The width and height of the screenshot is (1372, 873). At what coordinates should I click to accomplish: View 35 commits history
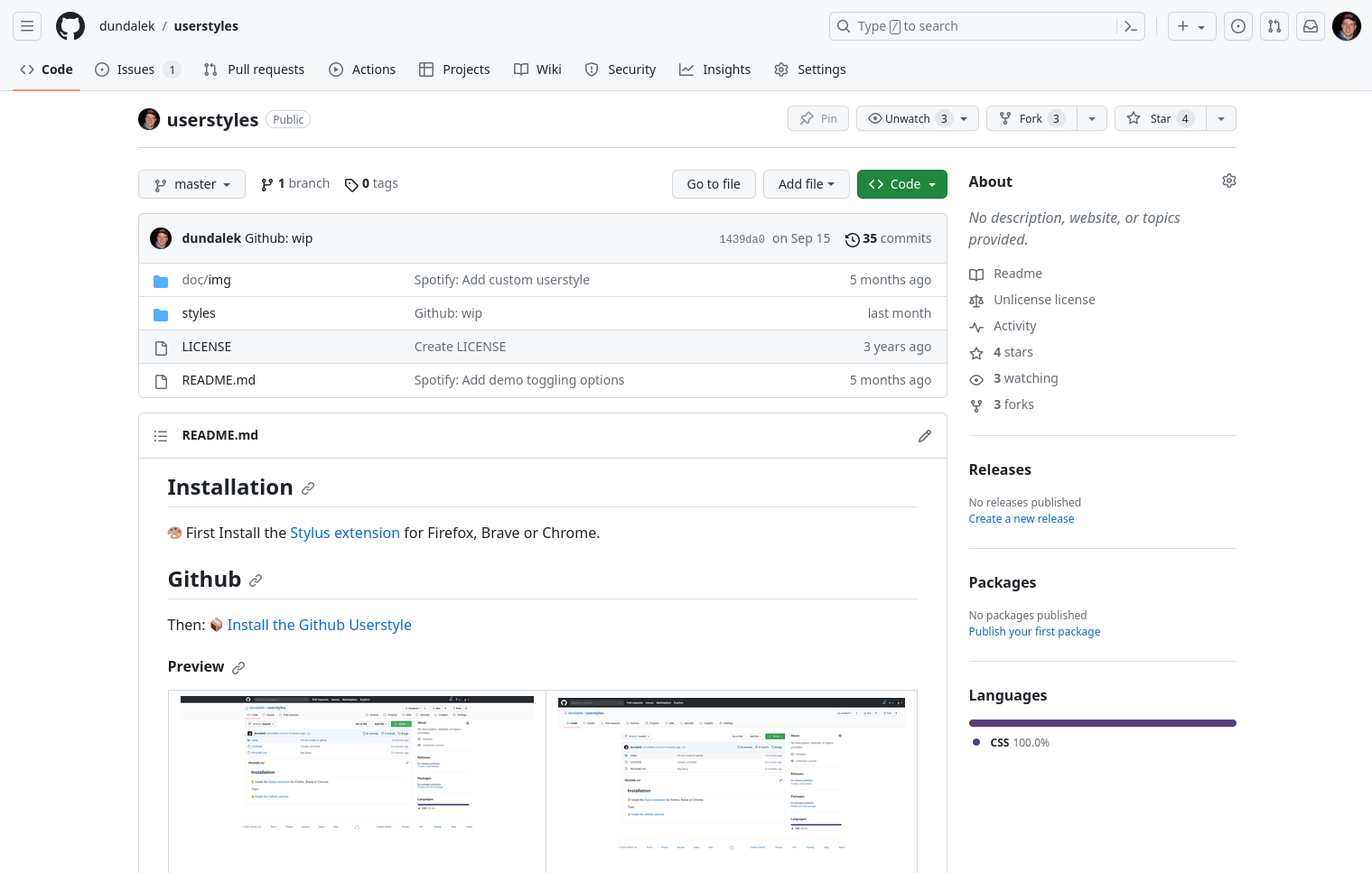[x=888, y=238]
